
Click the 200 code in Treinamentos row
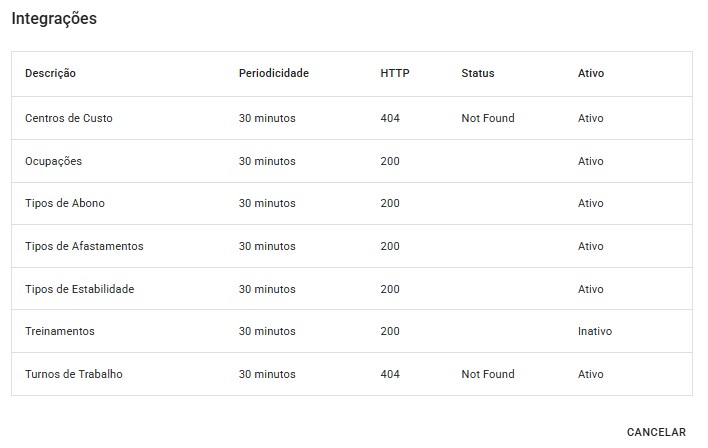390,331
